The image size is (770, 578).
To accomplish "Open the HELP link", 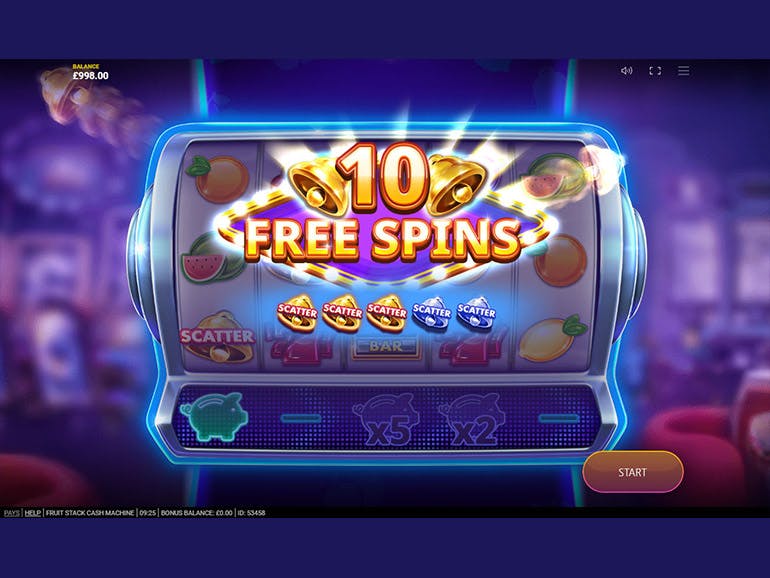I will click(33, 513).
